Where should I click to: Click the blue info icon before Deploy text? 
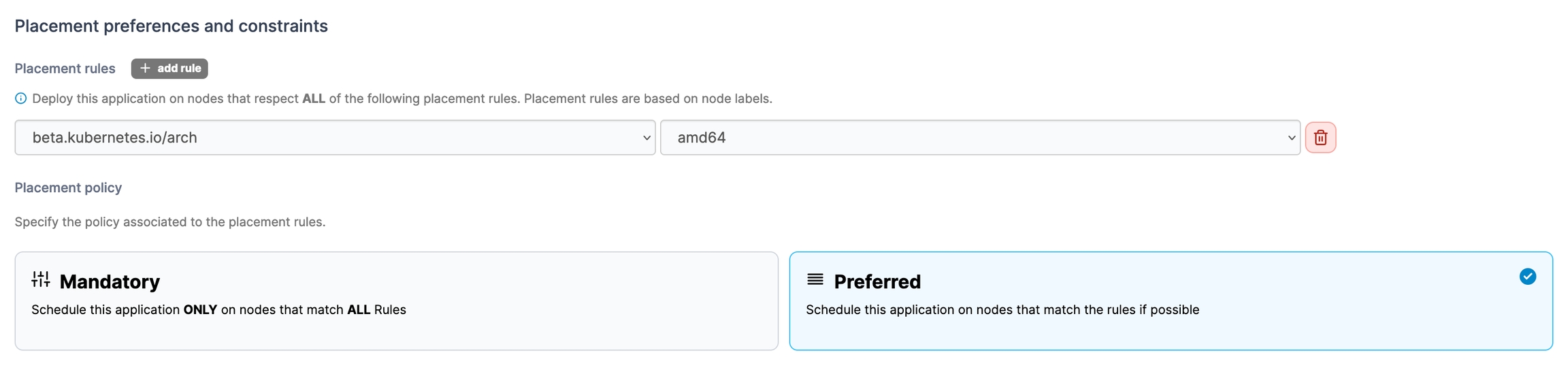pyautogui.click(x=21, y=99)
